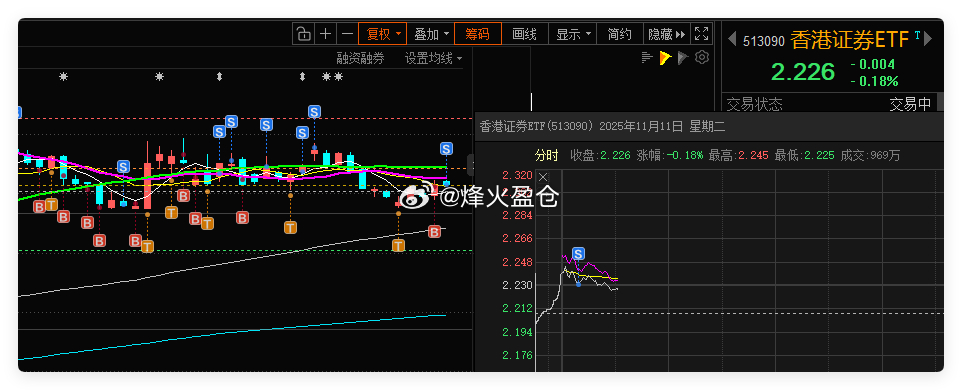Click the gray flag play icon
The width and height of the screenshot is (962, 390).
click(x=683, y=58)
